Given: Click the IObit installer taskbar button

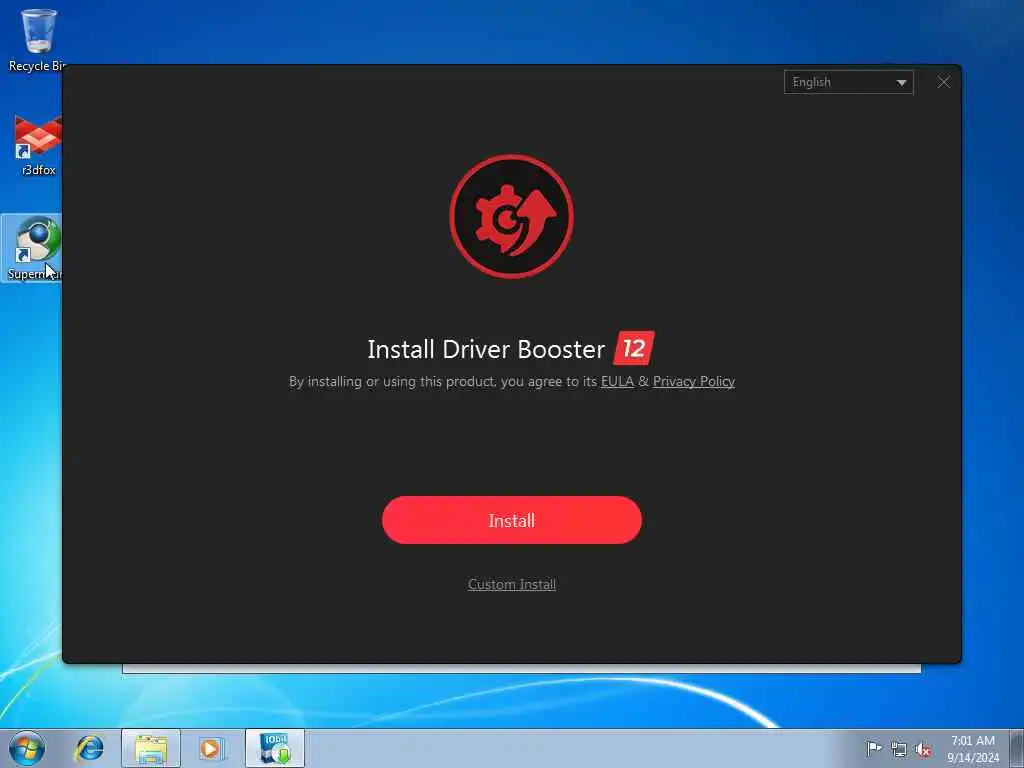Looking at the screenshot, I should [275, 748].
